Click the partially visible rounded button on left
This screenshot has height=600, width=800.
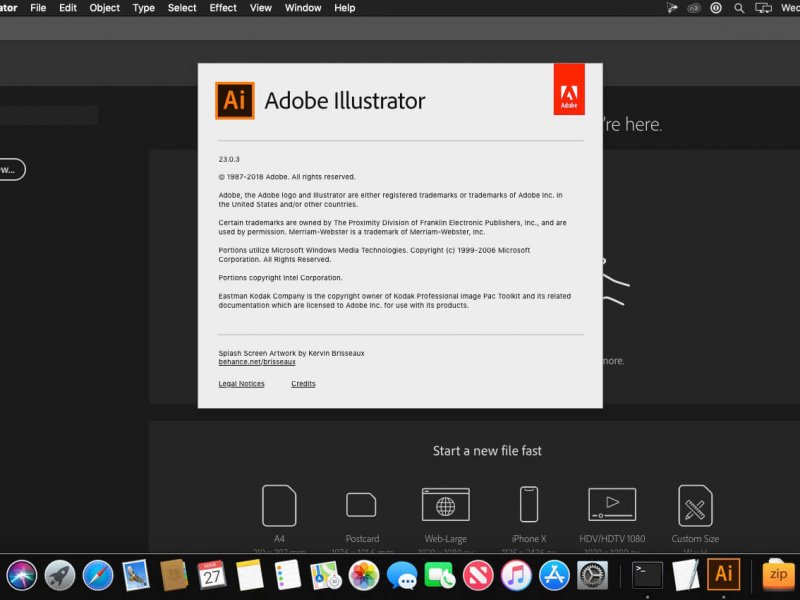12,169
